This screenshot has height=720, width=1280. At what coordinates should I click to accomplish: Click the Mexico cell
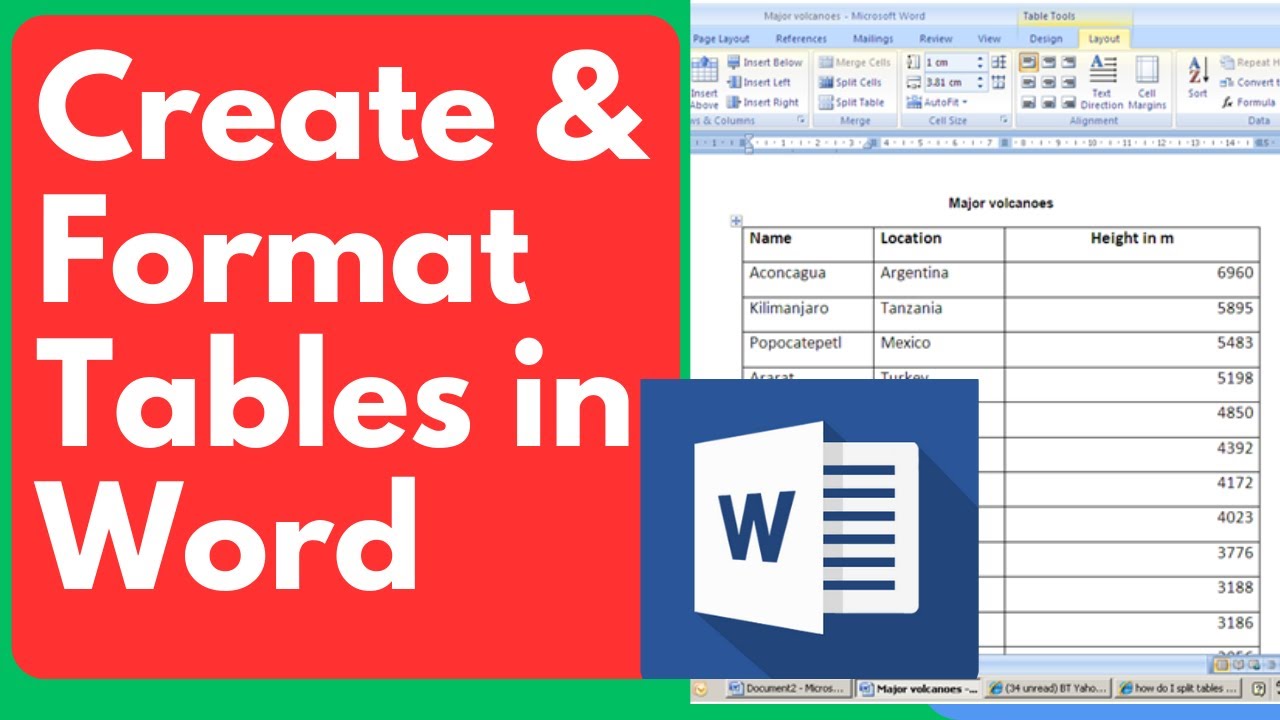(x=939, y=349)
